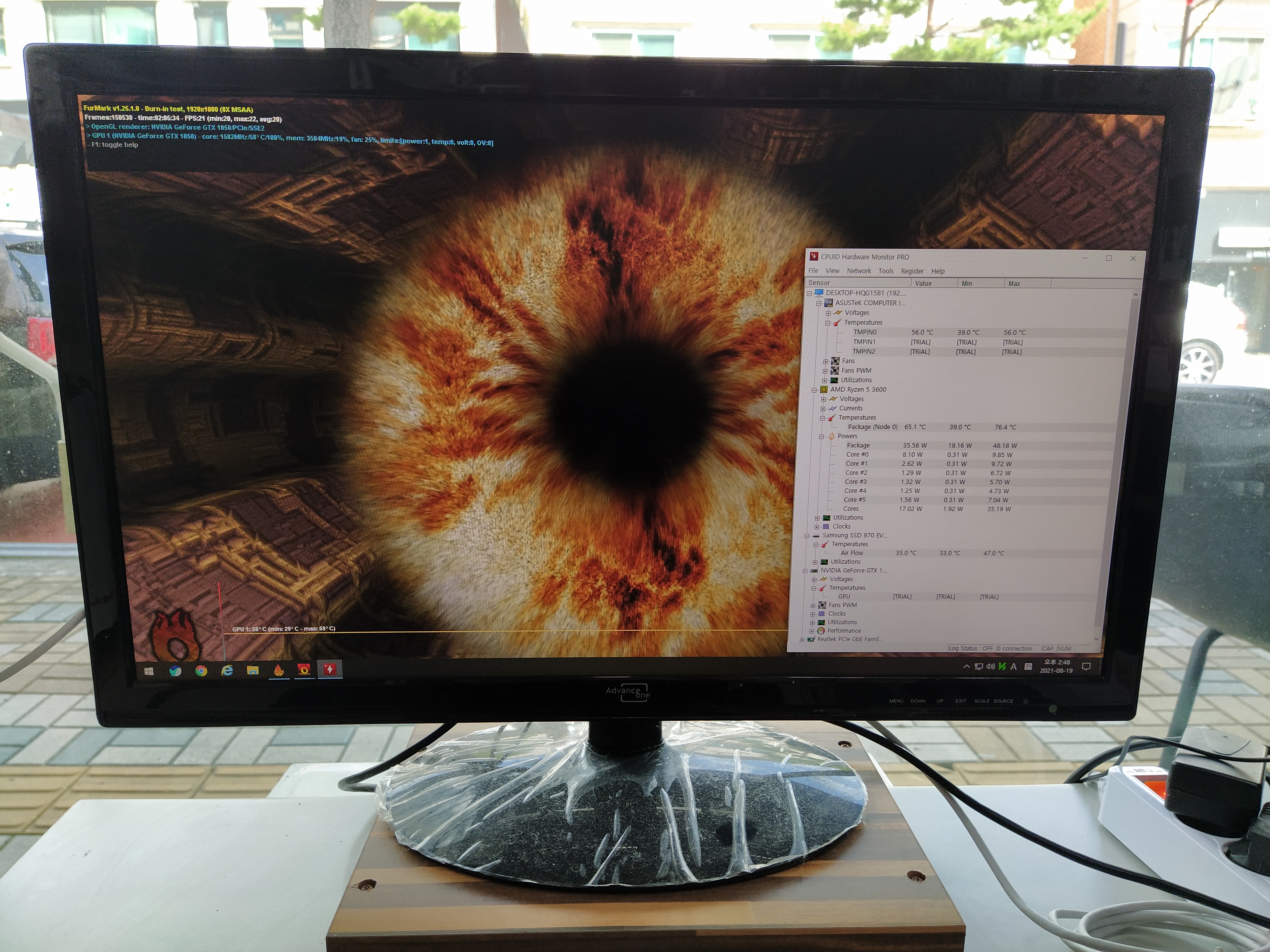This screenshot has width=1270, height=952.
Task: Expand the ASUSTeK Voltages node
Action: pyautogui.click(x=828, y=313)
